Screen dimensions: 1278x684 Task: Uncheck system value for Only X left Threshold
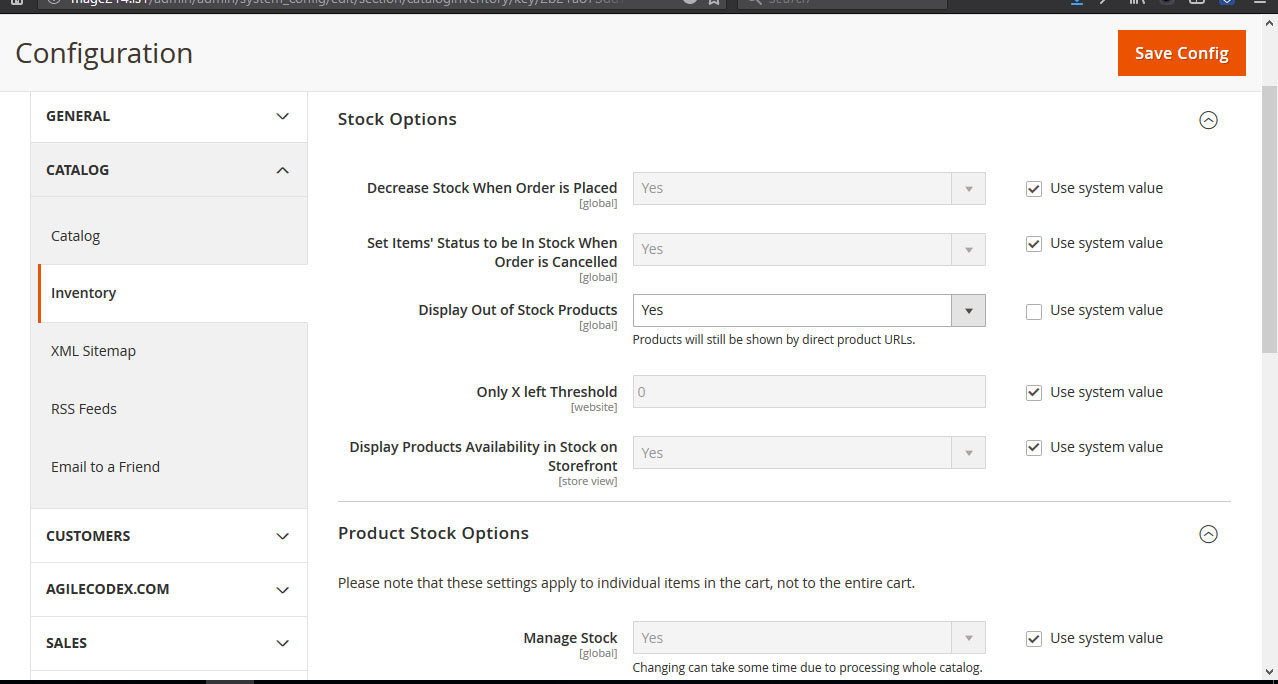coord(1034,392)
